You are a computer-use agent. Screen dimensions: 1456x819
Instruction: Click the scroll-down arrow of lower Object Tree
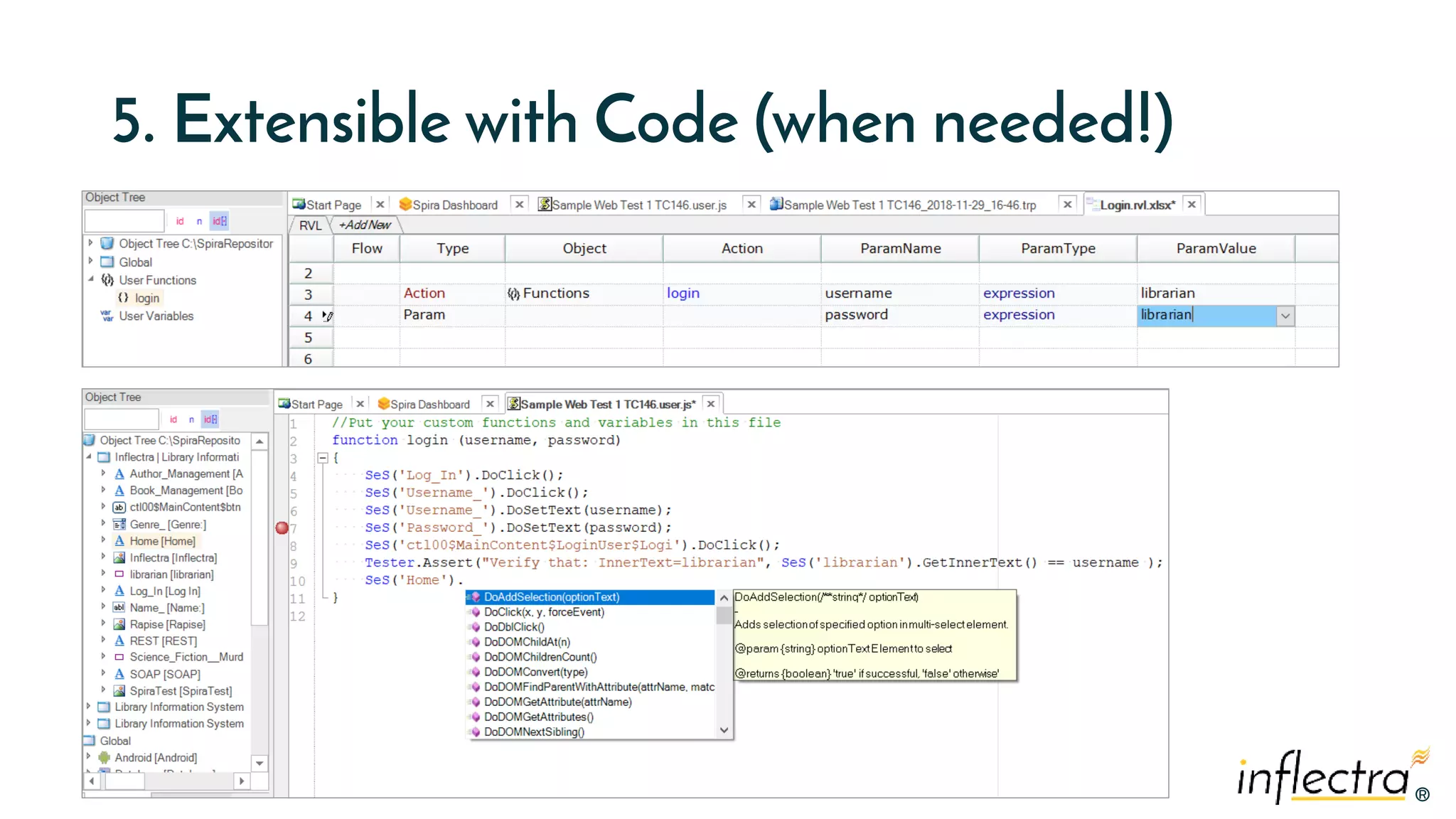tap(259, 764)
